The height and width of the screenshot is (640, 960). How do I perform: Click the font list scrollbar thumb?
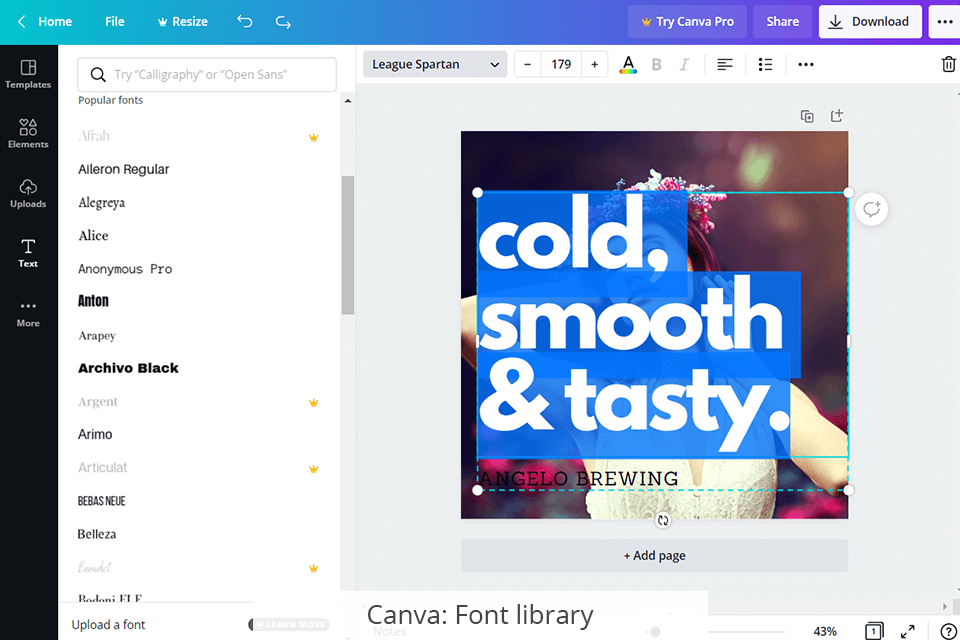tap(348, 245)
